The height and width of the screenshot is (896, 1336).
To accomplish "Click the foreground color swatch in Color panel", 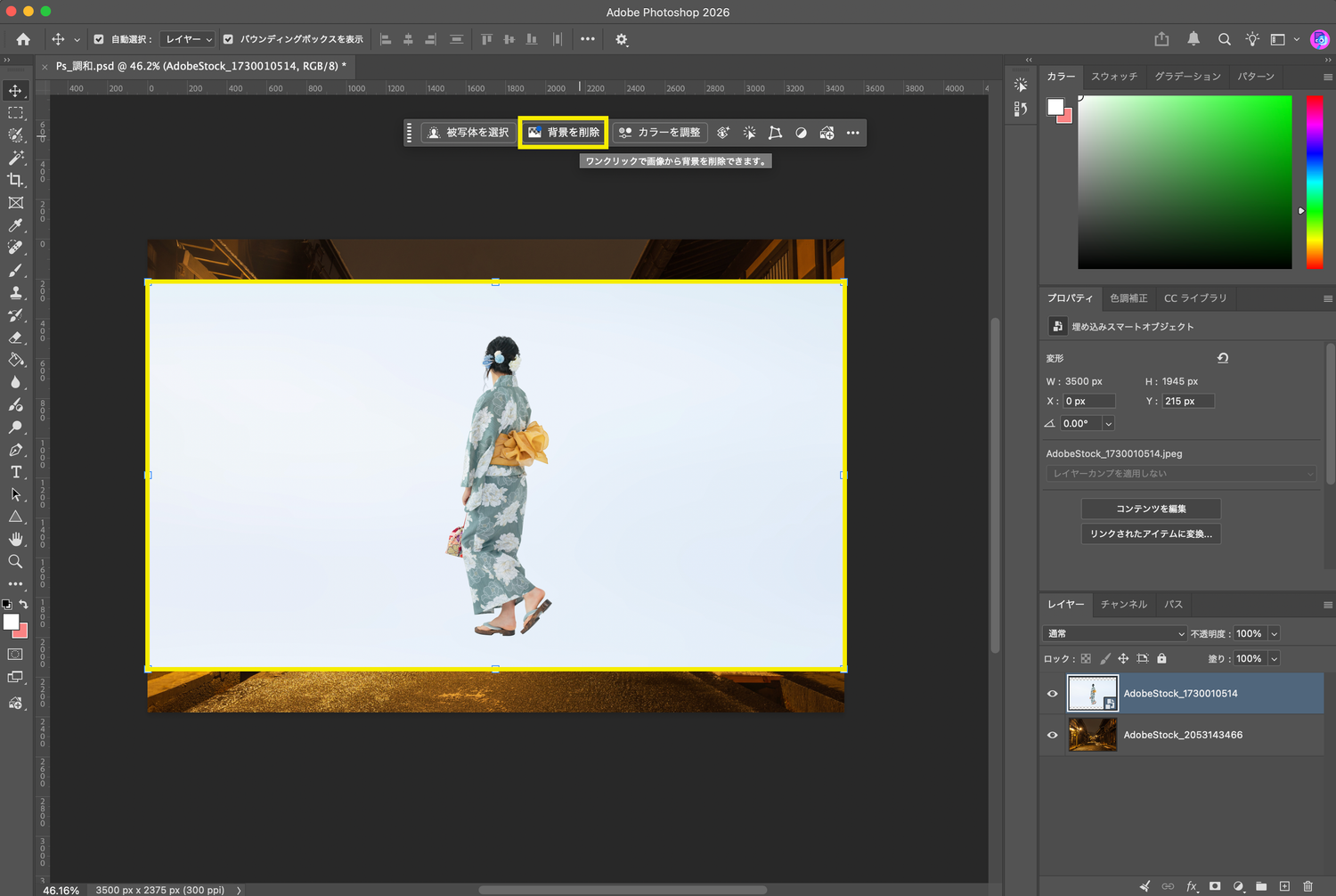I will [1055, 107].
